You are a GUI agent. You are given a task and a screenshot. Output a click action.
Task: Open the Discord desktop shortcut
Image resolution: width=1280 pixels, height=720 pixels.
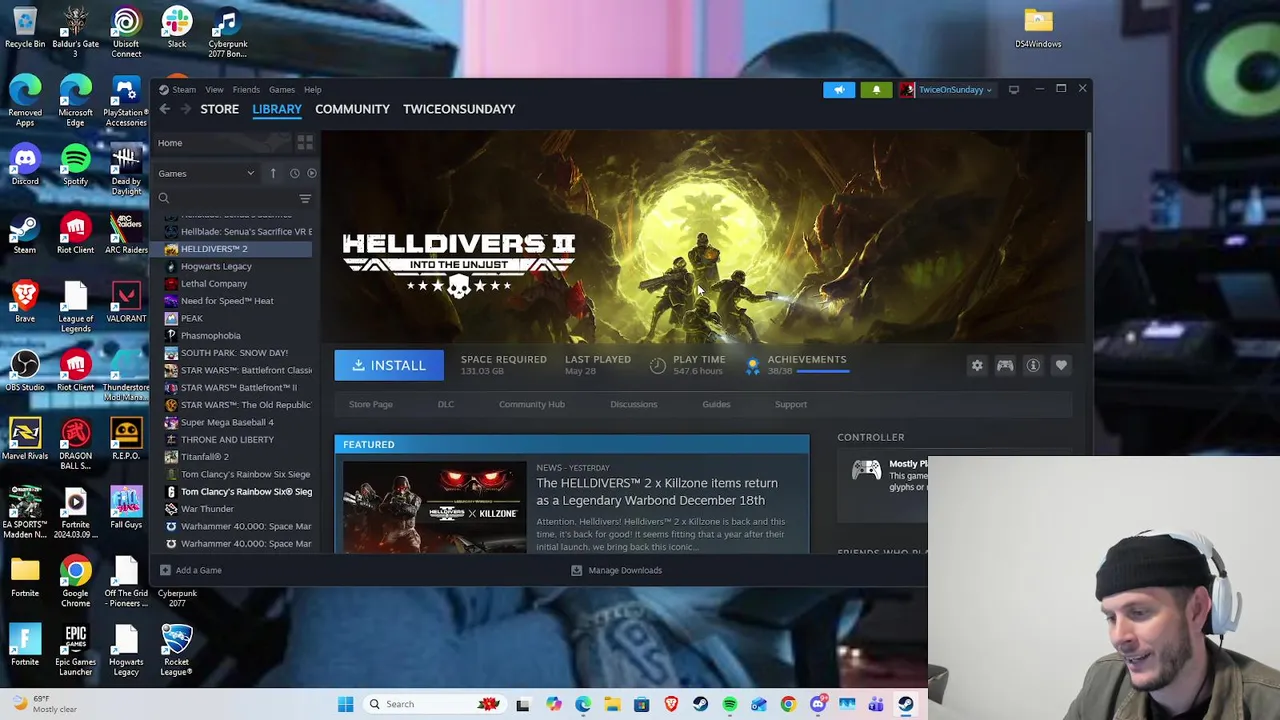click(x=25, y=166)
